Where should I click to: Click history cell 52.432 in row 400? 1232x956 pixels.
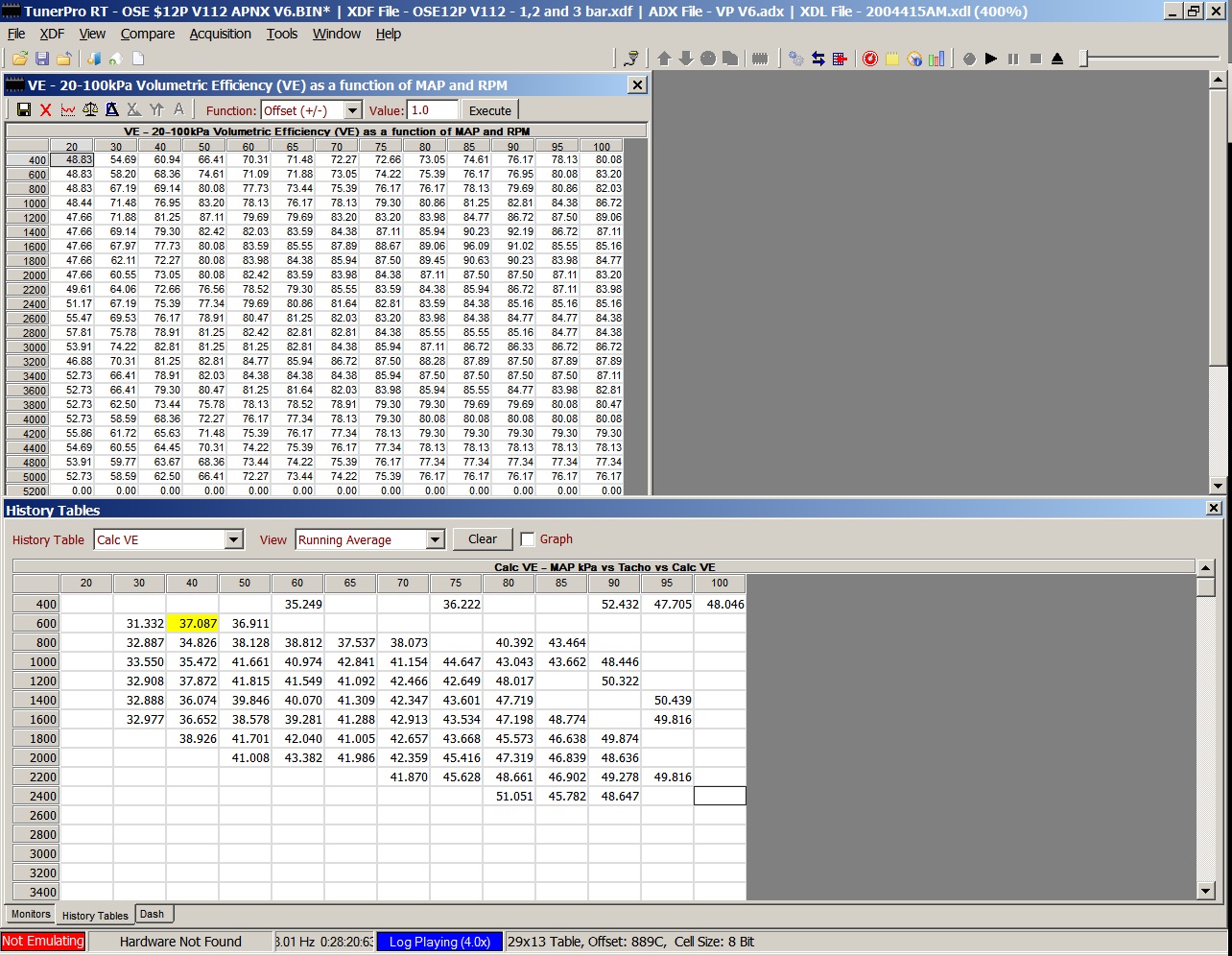click(x=614, y=604)
